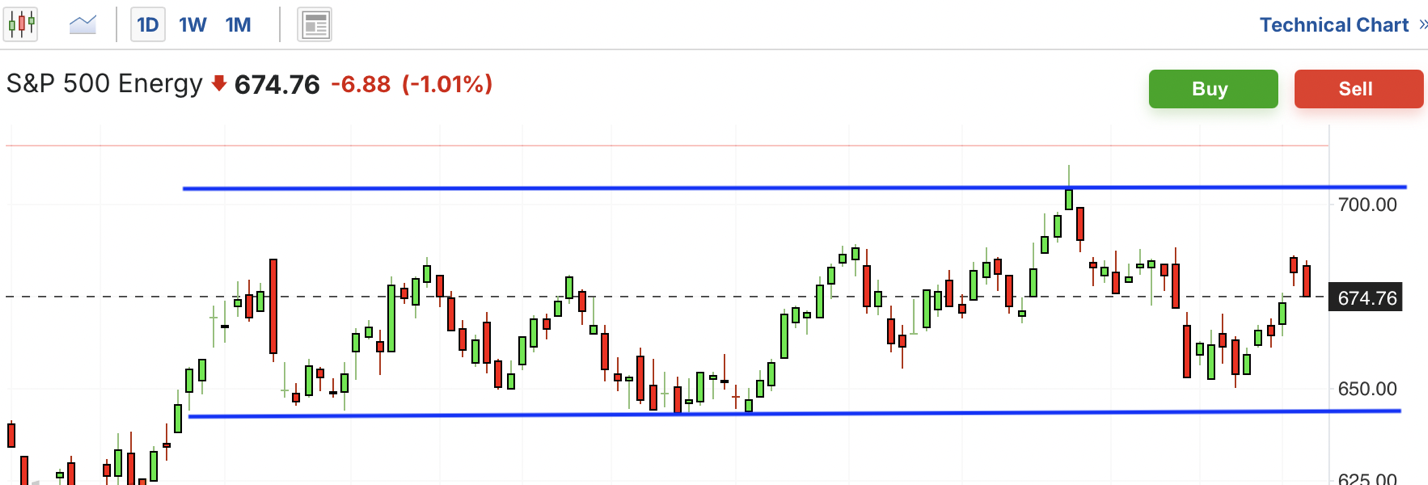Click the red down arrow indicator
The image size is (1428, 485).
coord(219,85)
